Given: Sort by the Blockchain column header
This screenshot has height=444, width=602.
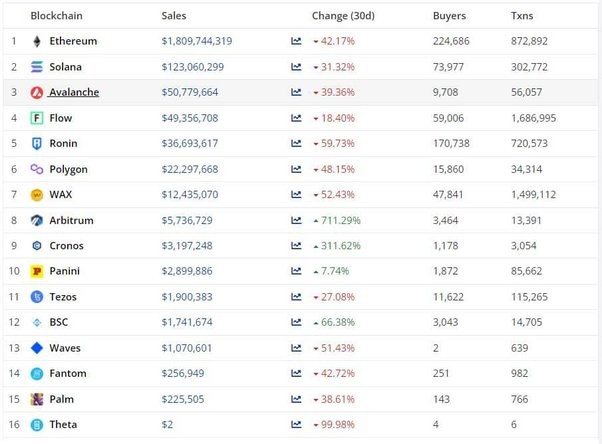Looking at the screenshot, I should click(x=56, y=16).
